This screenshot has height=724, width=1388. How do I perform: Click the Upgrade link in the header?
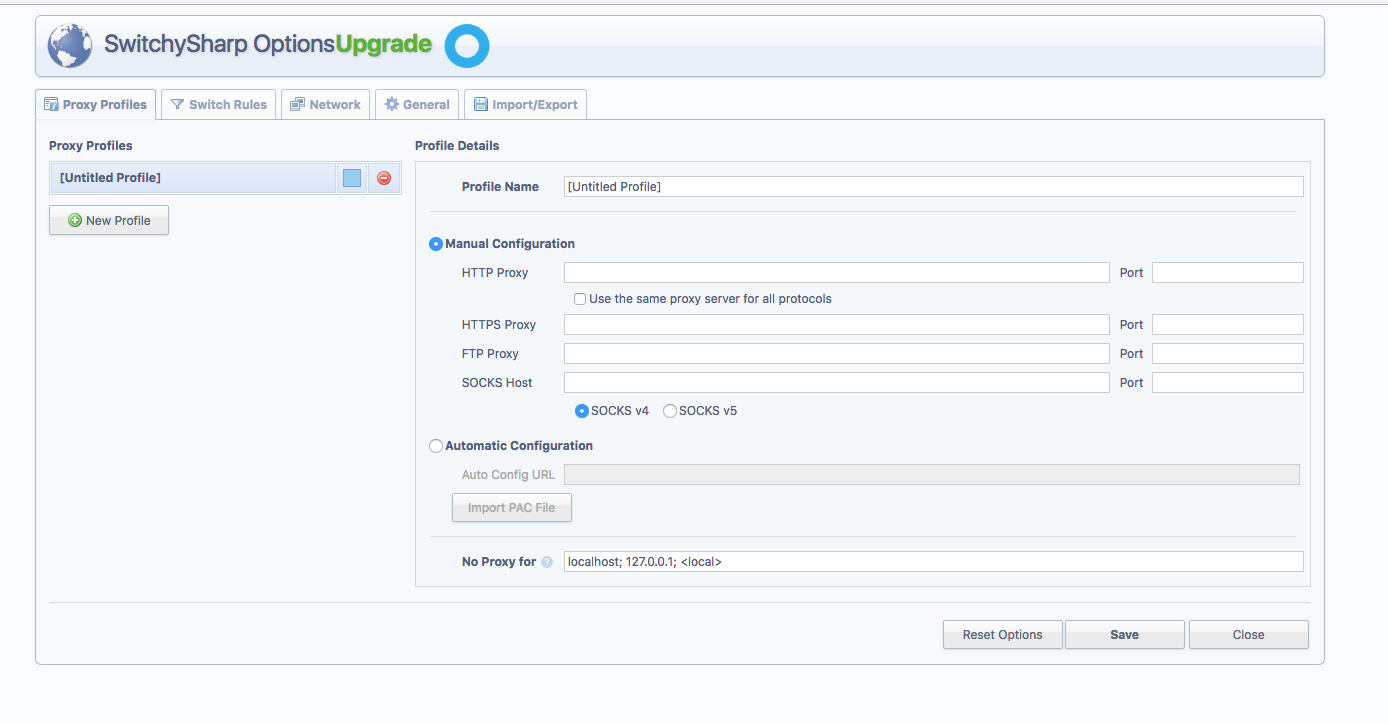(x=384, y=45)
